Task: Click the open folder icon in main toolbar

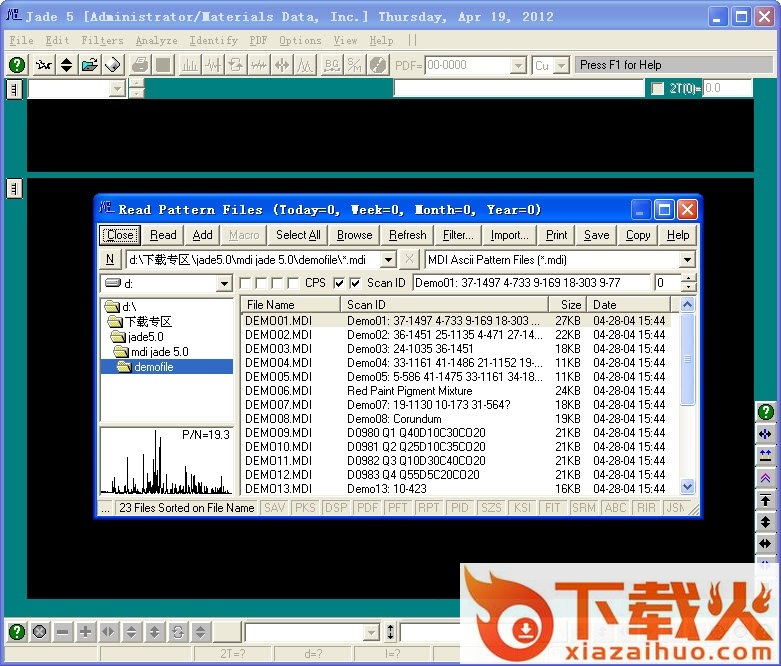Action: [x=90, y=65]
